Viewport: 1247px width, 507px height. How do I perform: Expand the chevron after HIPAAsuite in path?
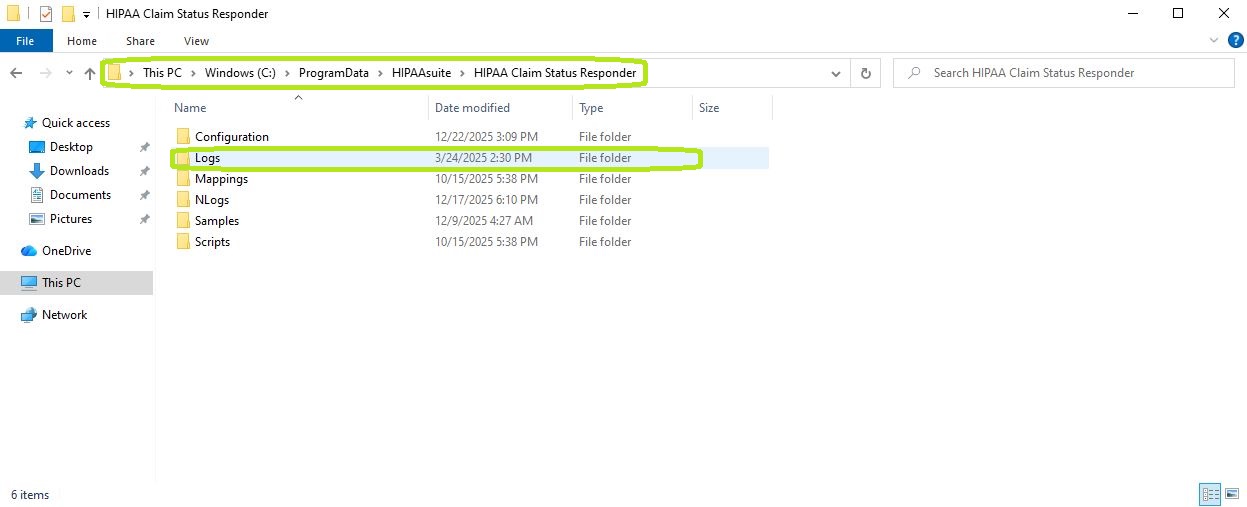click(464, 73)
